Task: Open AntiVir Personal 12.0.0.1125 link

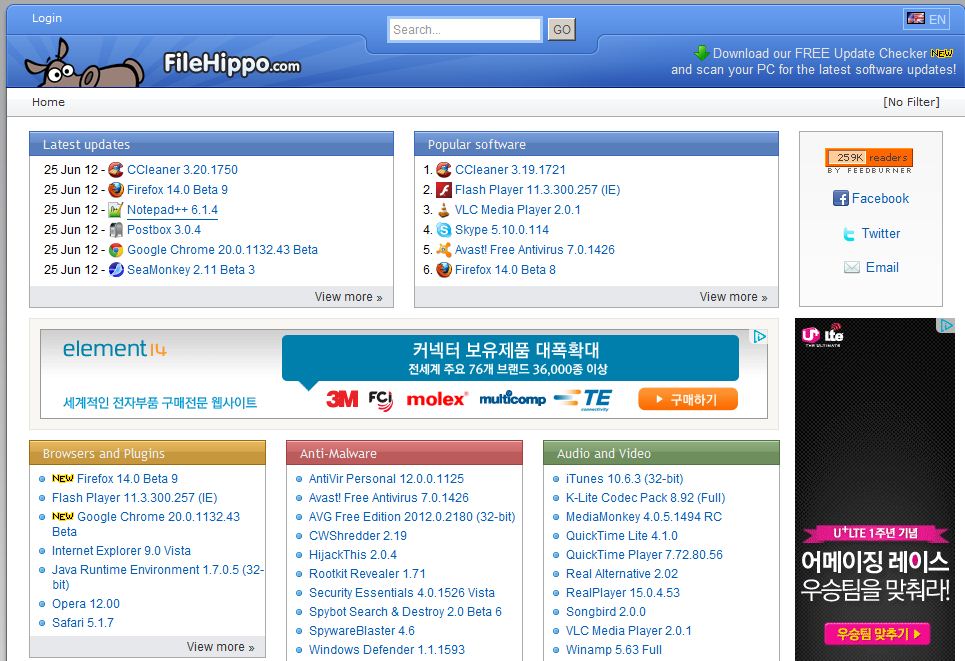Action: [386, 479]
